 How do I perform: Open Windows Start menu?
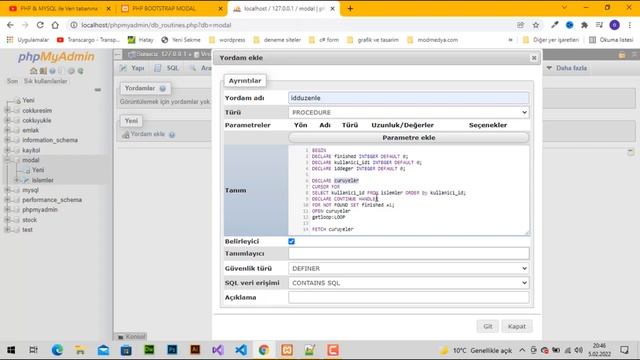[11, 350]
